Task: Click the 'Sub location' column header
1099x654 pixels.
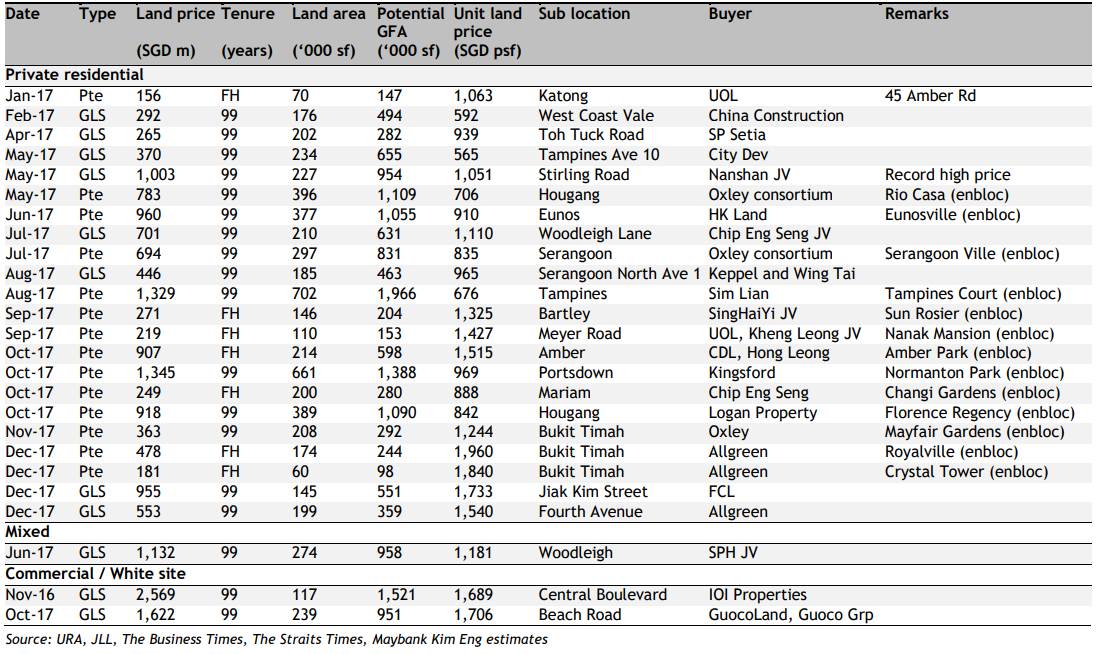Action: pos(584,14)
